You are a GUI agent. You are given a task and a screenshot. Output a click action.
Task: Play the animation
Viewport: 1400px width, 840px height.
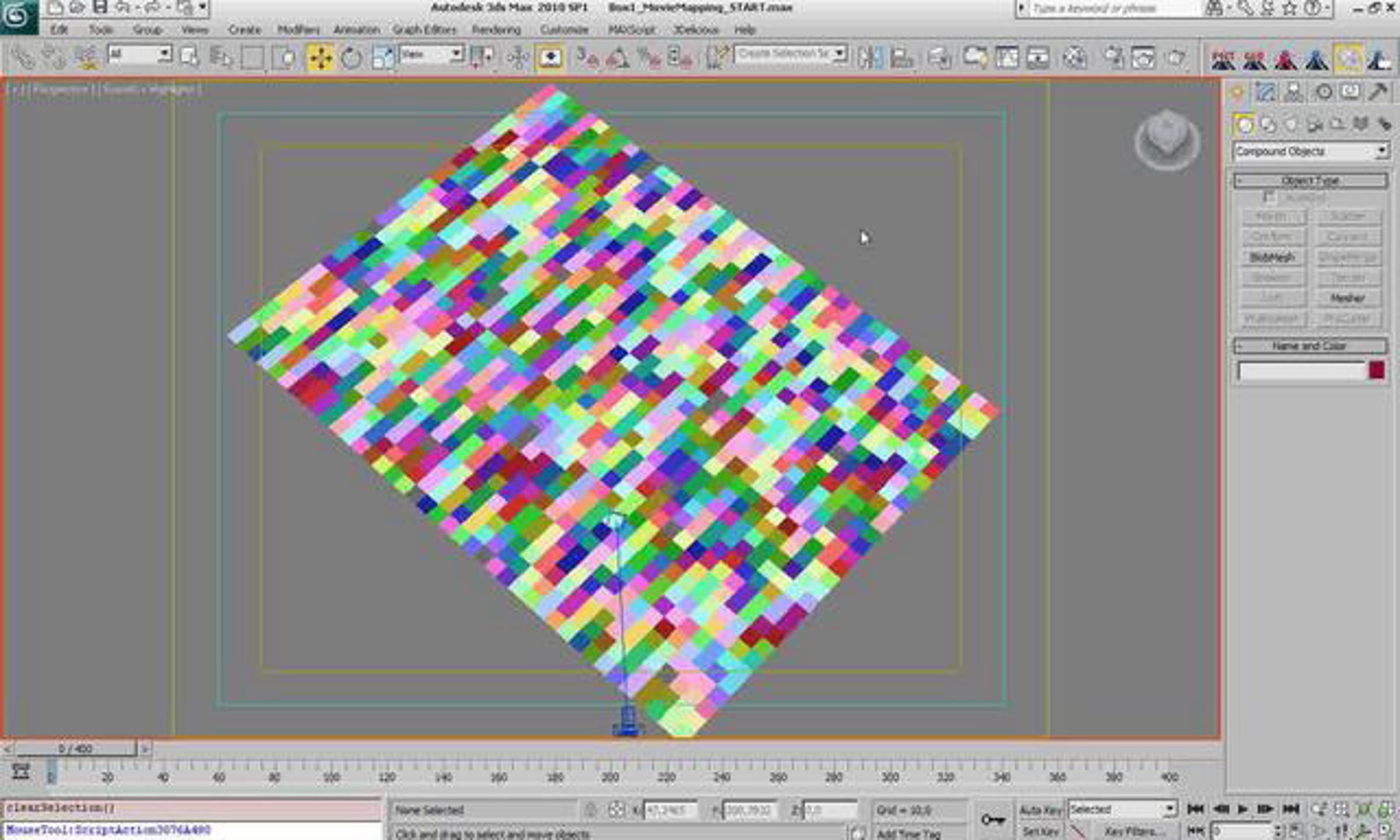[1242, 809]
